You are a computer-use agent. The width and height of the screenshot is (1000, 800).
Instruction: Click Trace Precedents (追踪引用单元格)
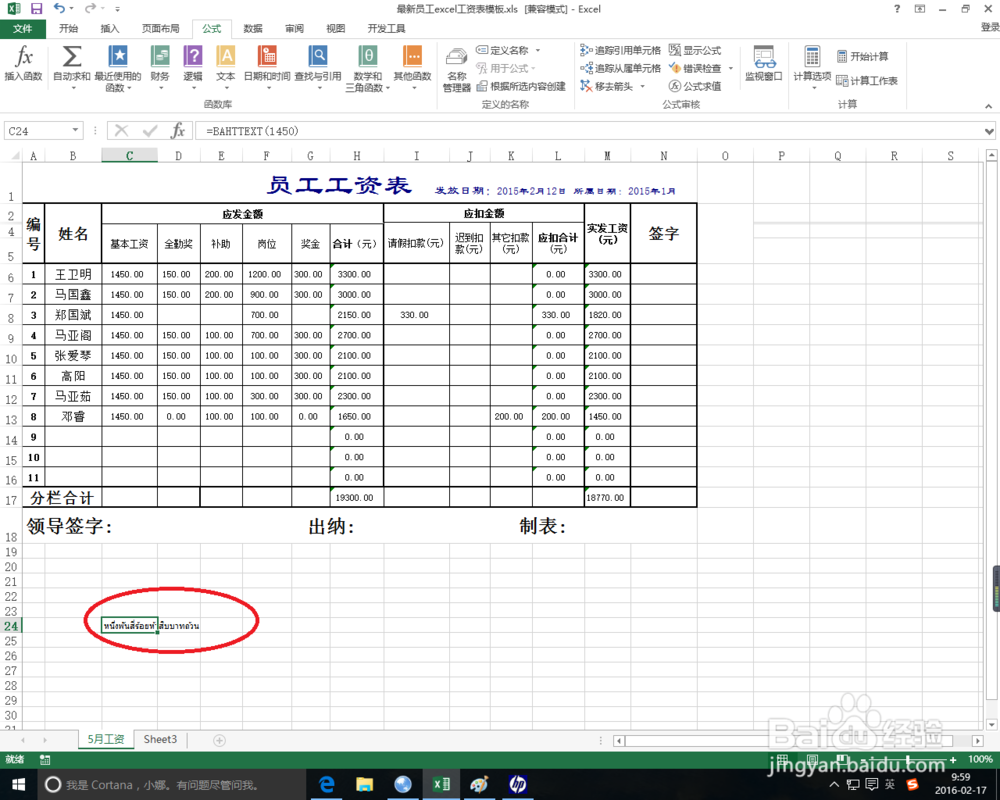621,50
